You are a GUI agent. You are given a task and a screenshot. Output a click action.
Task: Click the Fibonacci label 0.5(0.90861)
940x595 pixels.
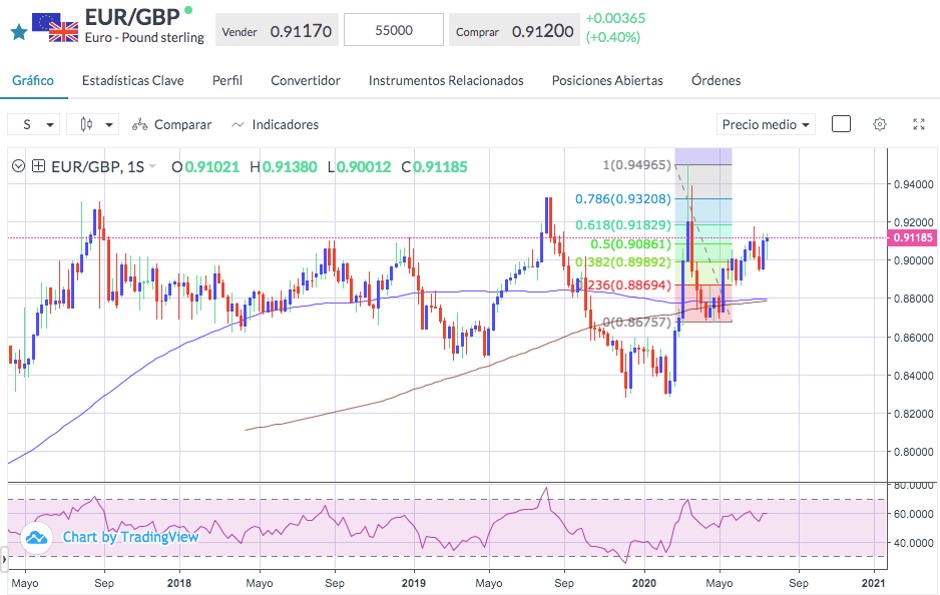(x=631, y=244)
